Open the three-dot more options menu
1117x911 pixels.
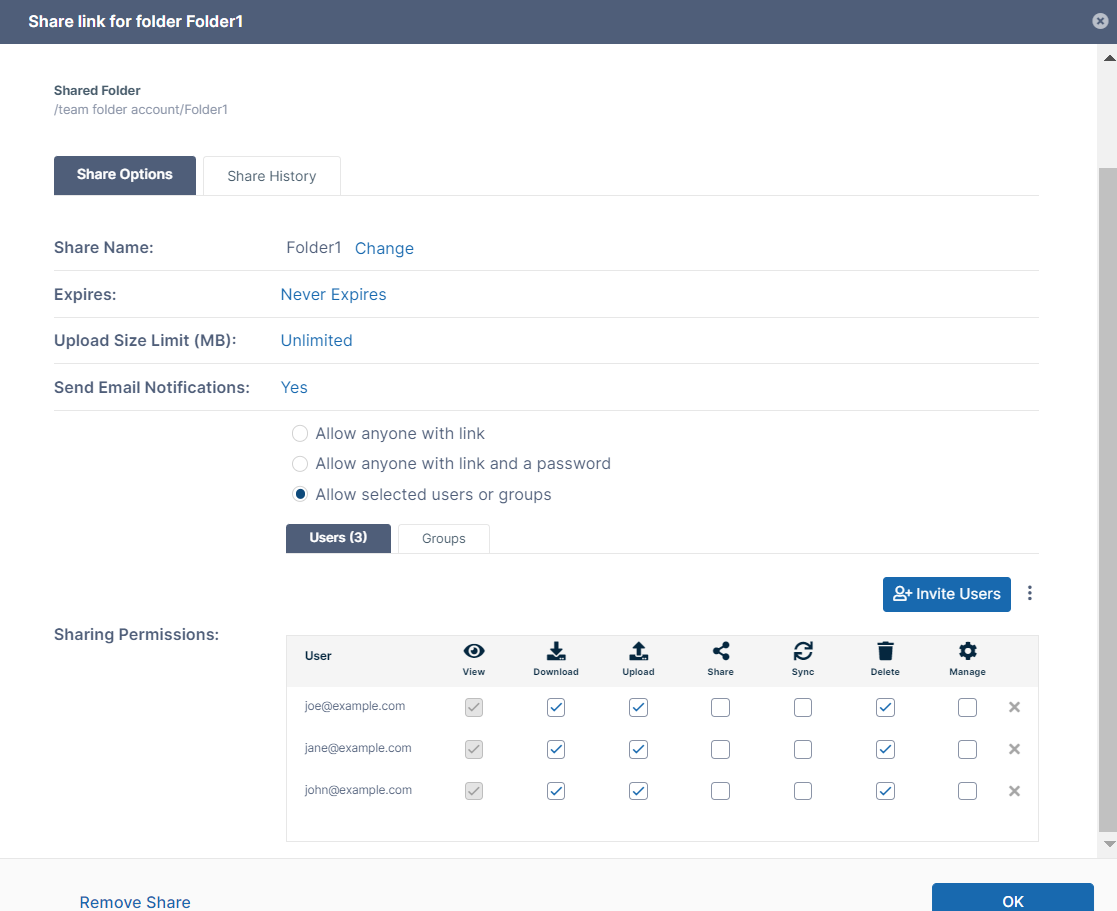(1030, 593)
